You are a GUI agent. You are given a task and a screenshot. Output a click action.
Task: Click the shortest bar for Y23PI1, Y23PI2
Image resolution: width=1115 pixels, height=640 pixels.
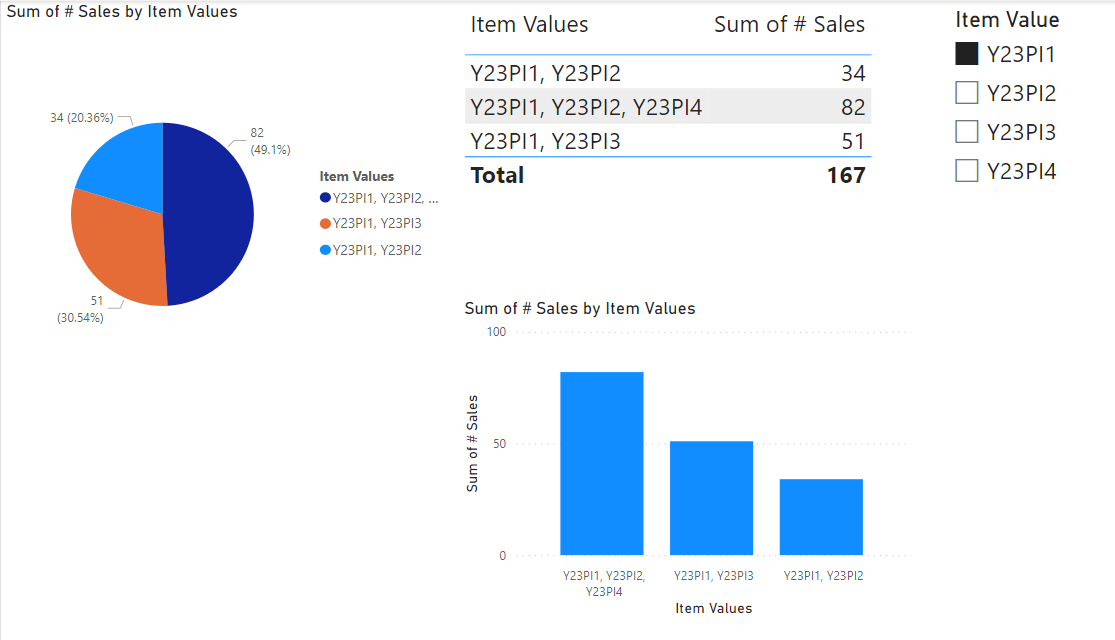821,517
